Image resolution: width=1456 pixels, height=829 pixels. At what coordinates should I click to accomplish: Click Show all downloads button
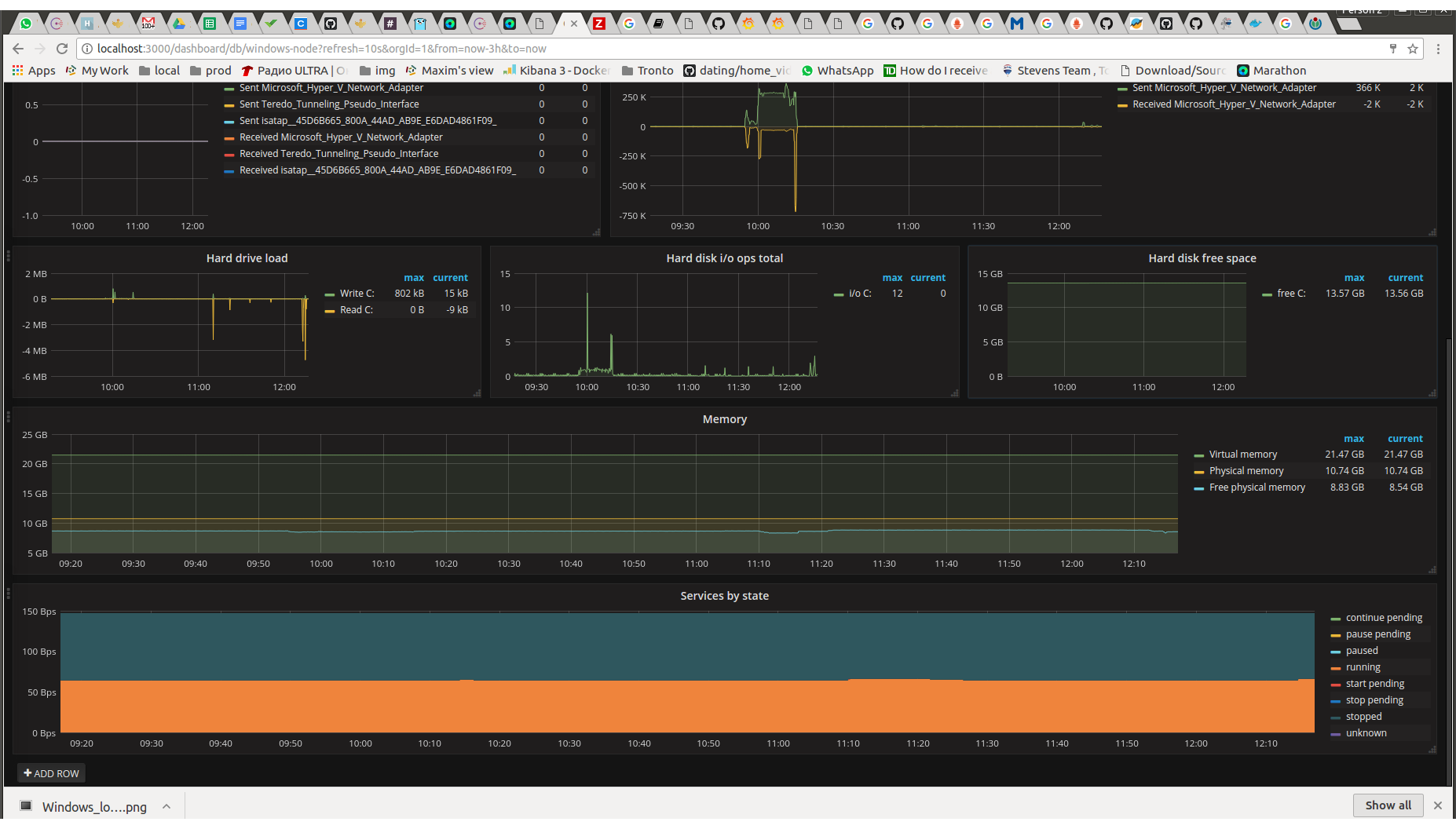tap(1388, 805)
